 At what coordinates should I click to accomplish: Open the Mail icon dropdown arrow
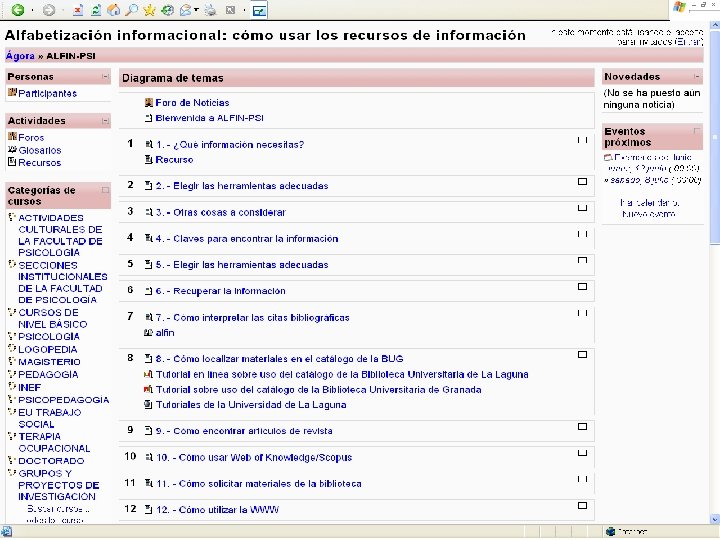coord(197,10)
